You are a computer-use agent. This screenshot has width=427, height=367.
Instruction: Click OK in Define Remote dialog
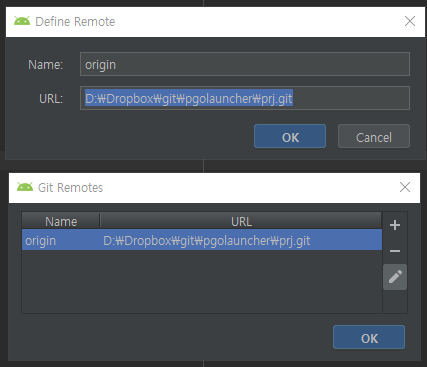click(290, 136)
